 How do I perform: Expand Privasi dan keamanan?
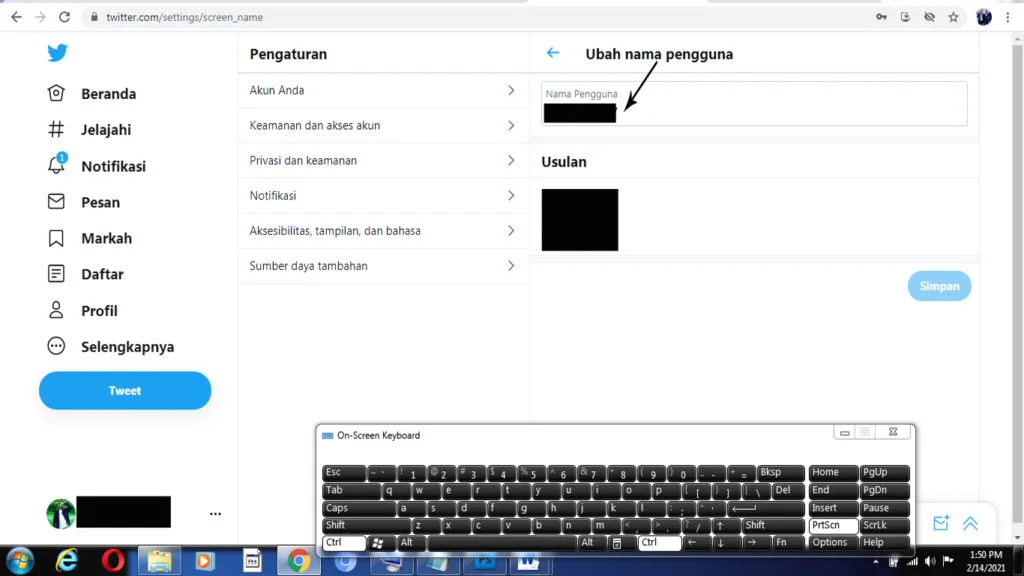383,161
